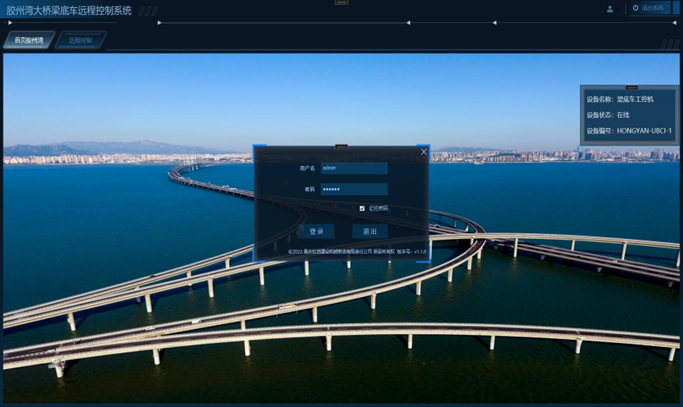683x407 pixels.
Task: Click the 设备状态 在线 status row
Action: [608, 115]
